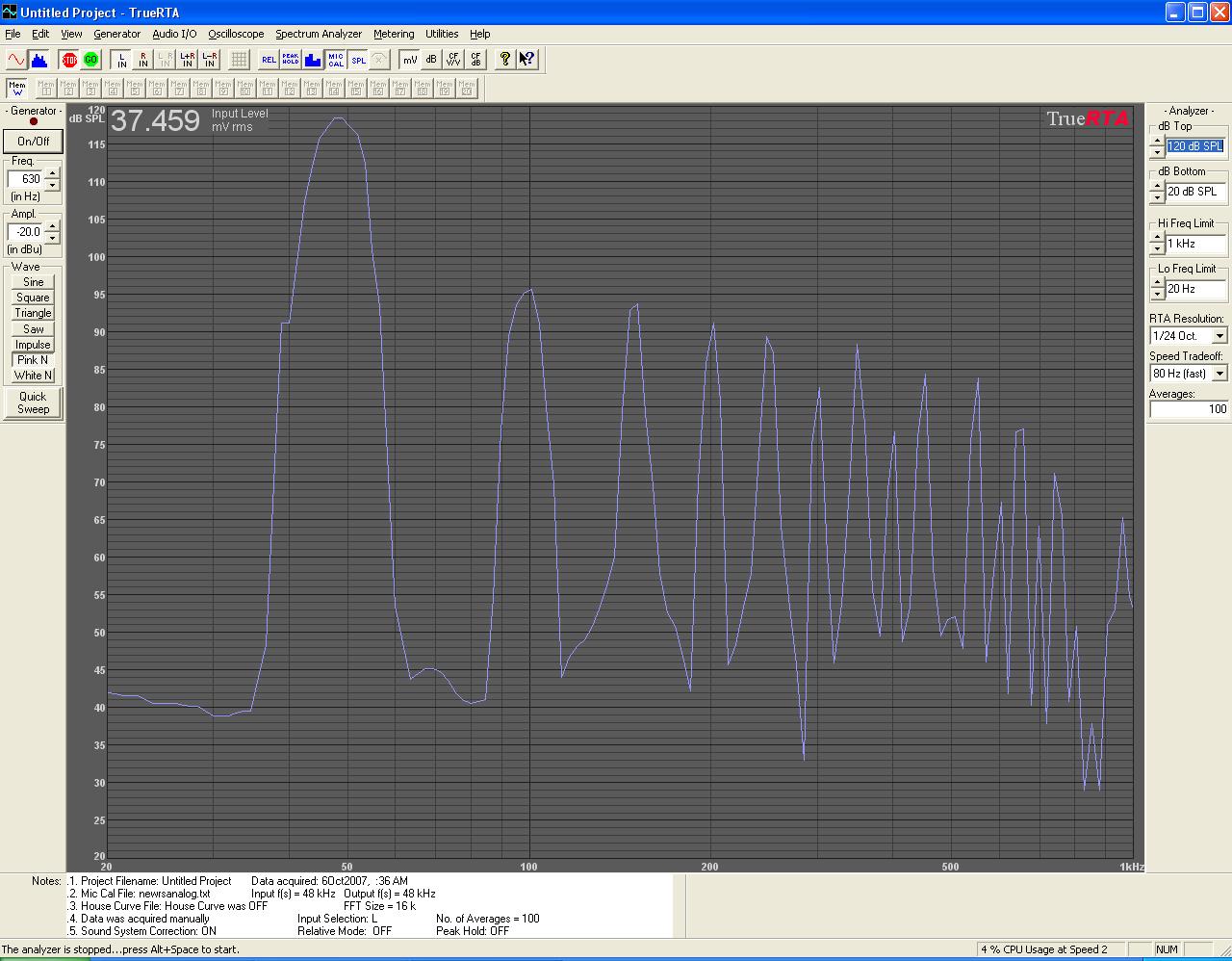Open the Spectrum Analyzer menu
Screen dimensions: 1232x961
(318, 34)
